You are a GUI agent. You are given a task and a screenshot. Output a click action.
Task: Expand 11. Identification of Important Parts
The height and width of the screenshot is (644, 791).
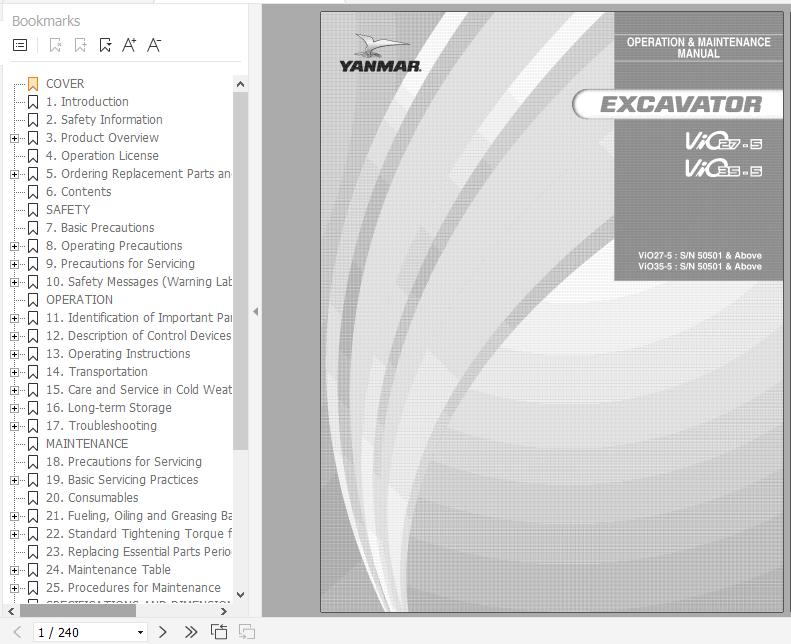(15, 318)
